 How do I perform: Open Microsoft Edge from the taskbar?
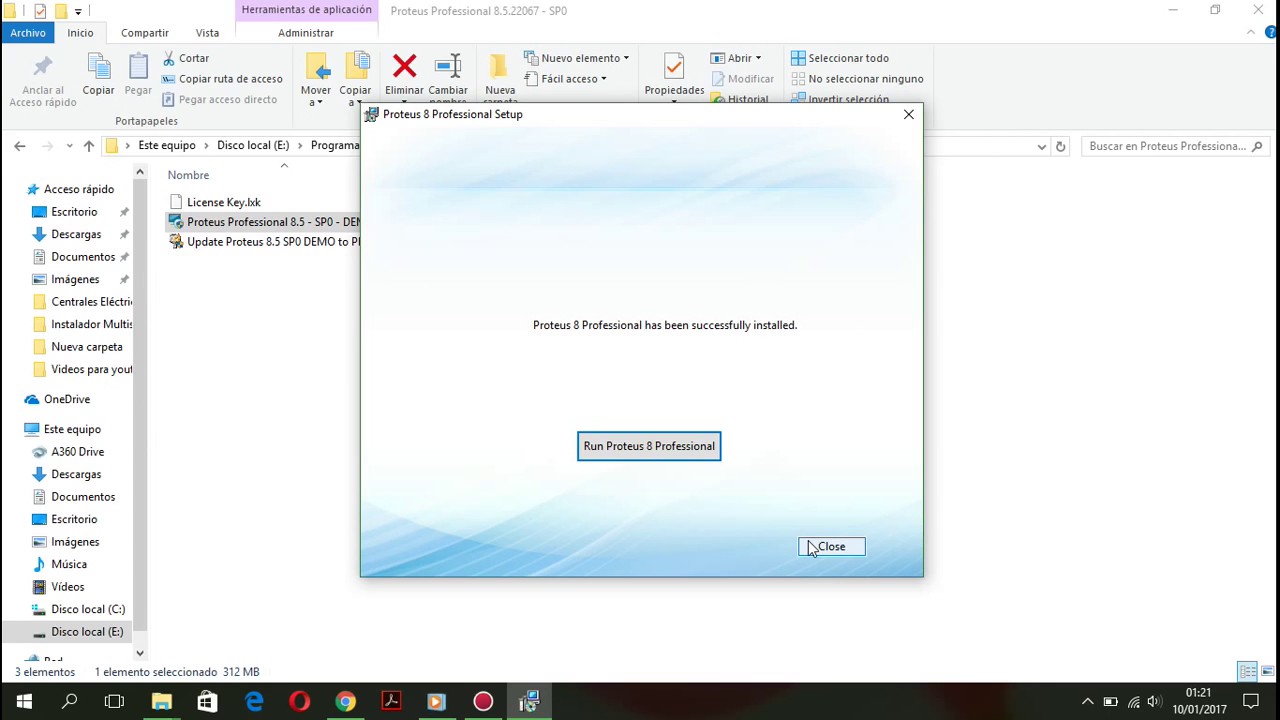[254, 702]
